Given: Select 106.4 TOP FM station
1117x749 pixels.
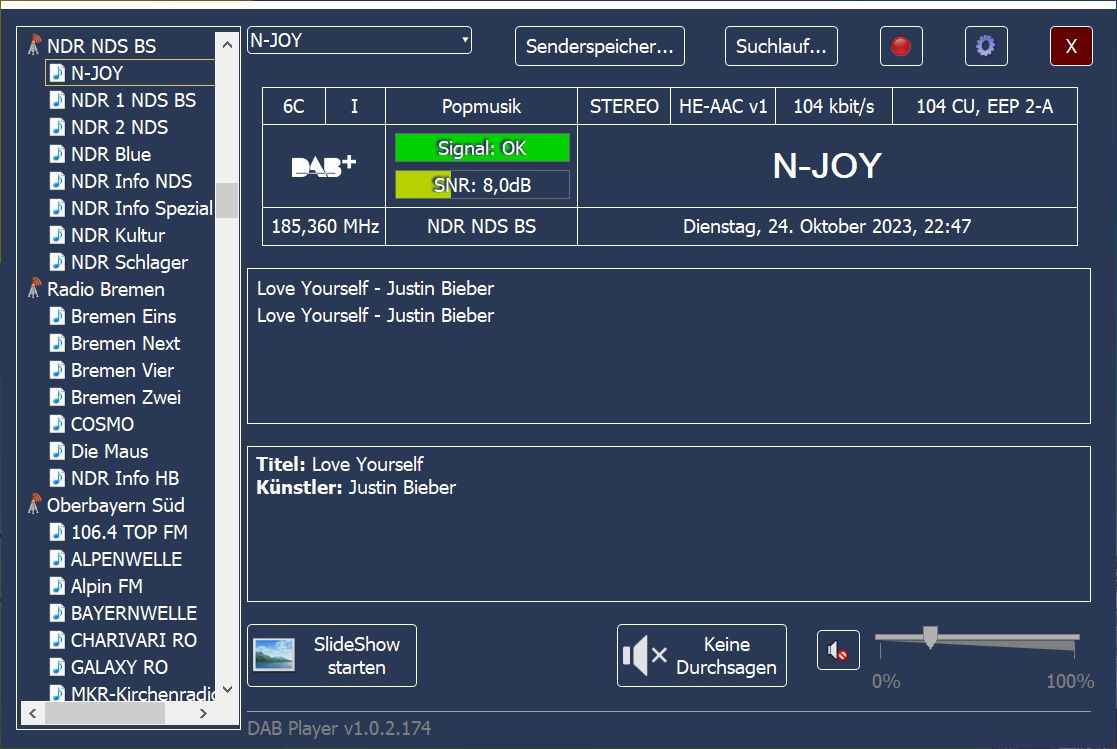Looking at the screenshot, I should coord(129,532).
